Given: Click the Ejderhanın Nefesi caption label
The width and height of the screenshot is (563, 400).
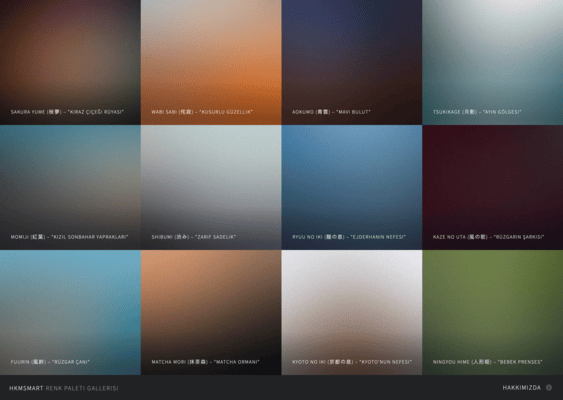Looking at the screenshot, I should click(x=349, y=237).
